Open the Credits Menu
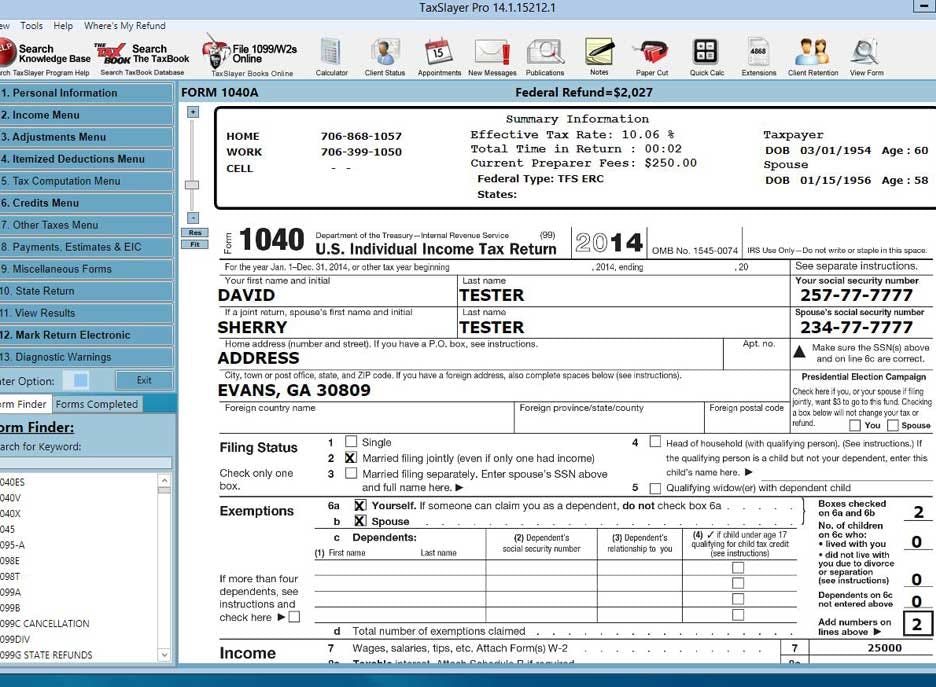 tap(85, 204)
